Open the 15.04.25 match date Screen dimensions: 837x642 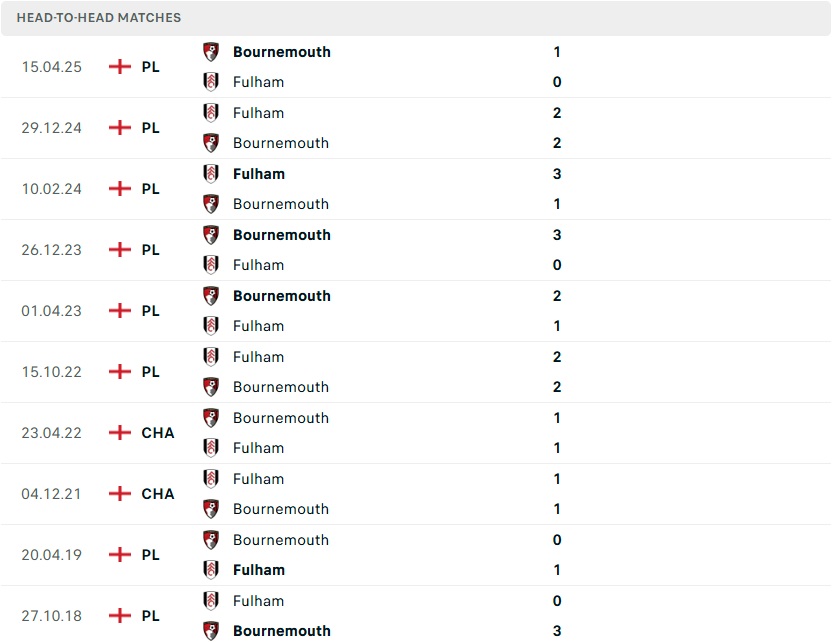coord(52,67)
